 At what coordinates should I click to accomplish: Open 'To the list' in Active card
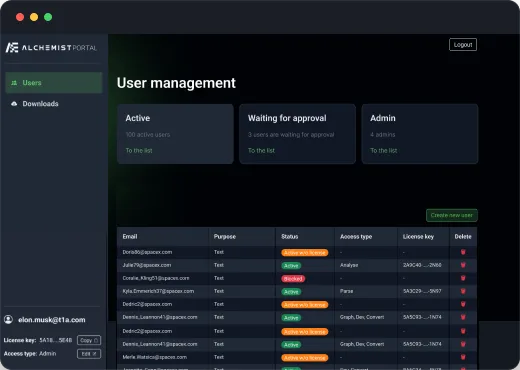pos(139,151)
